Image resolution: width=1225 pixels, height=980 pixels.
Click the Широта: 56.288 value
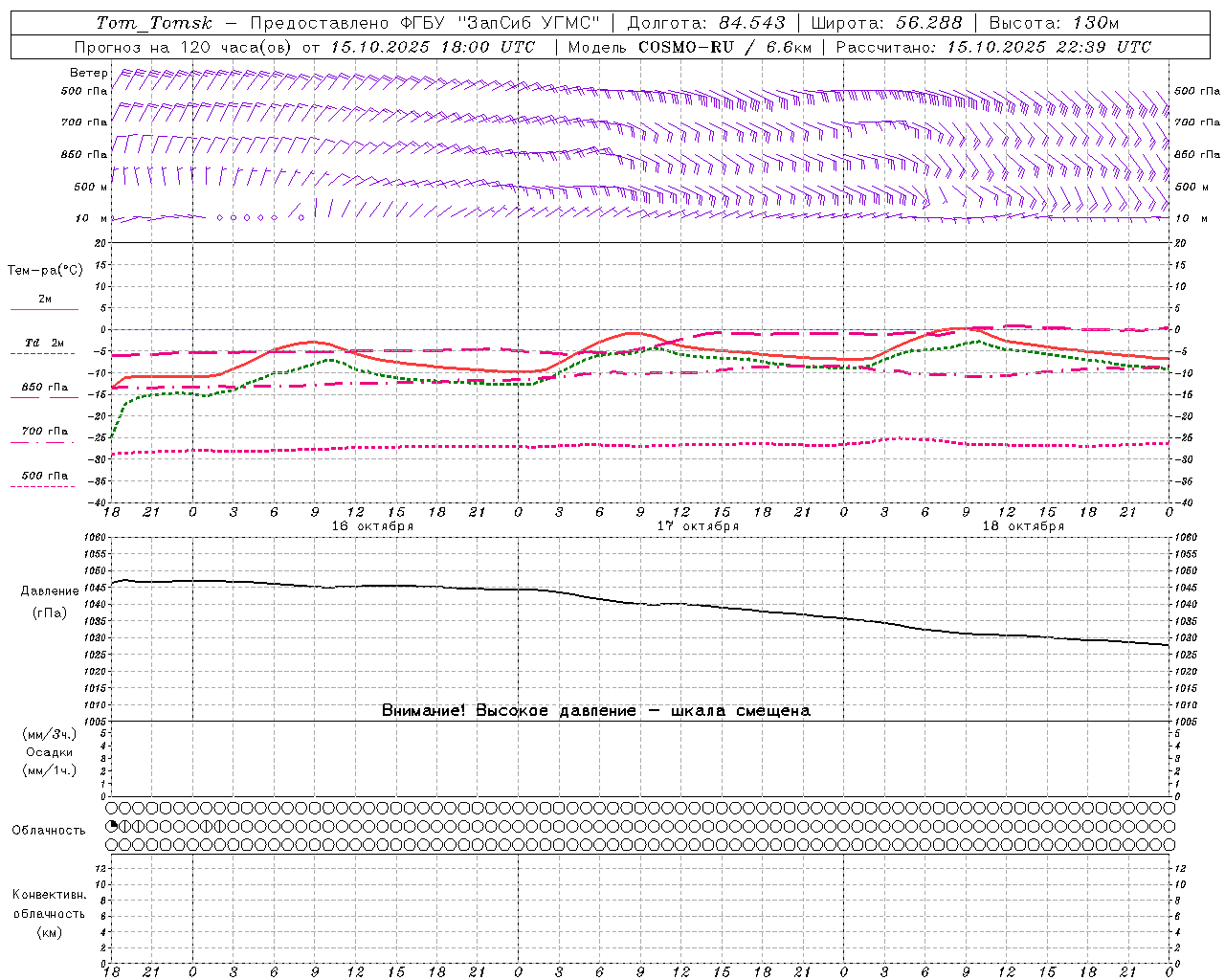click(x=886, y=23)
